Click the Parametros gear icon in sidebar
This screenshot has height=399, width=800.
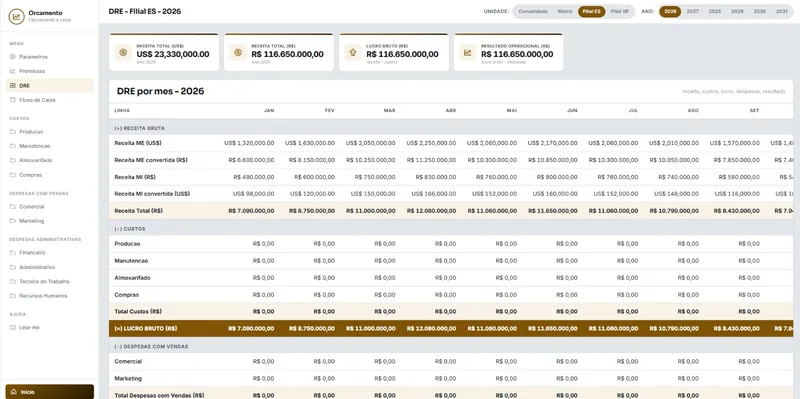(x=13, y=57)
